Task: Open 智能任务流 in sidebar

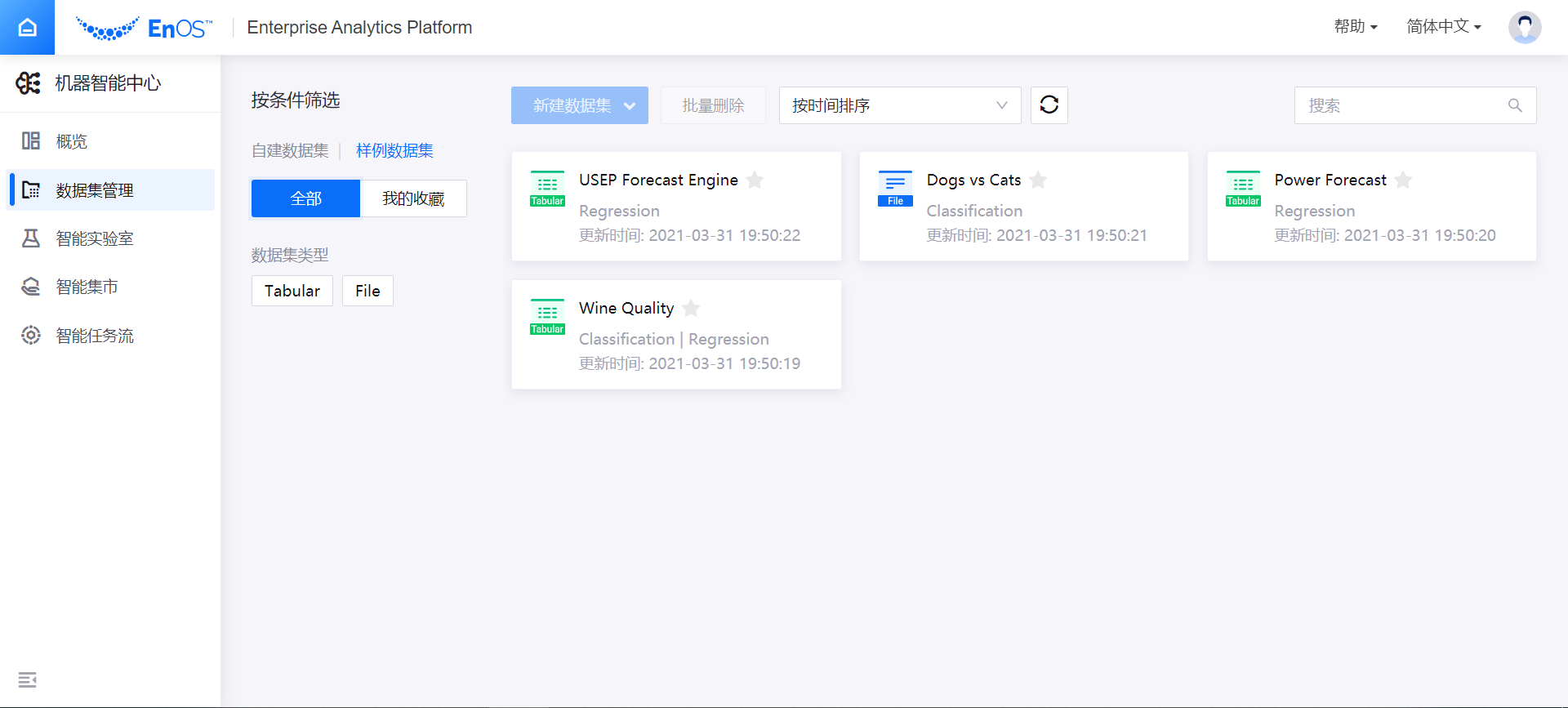Action: tap(110, 336)
